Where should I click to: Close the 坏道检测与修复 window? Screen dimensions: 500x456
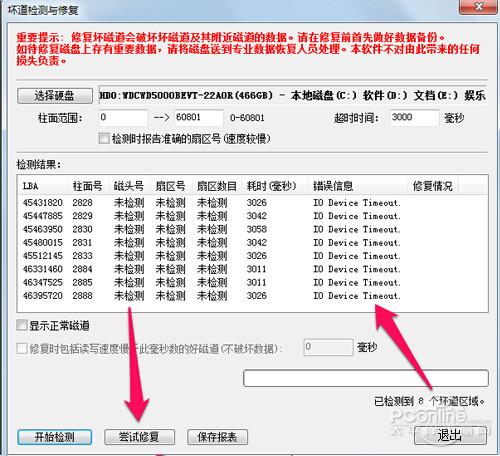point(479,6)
